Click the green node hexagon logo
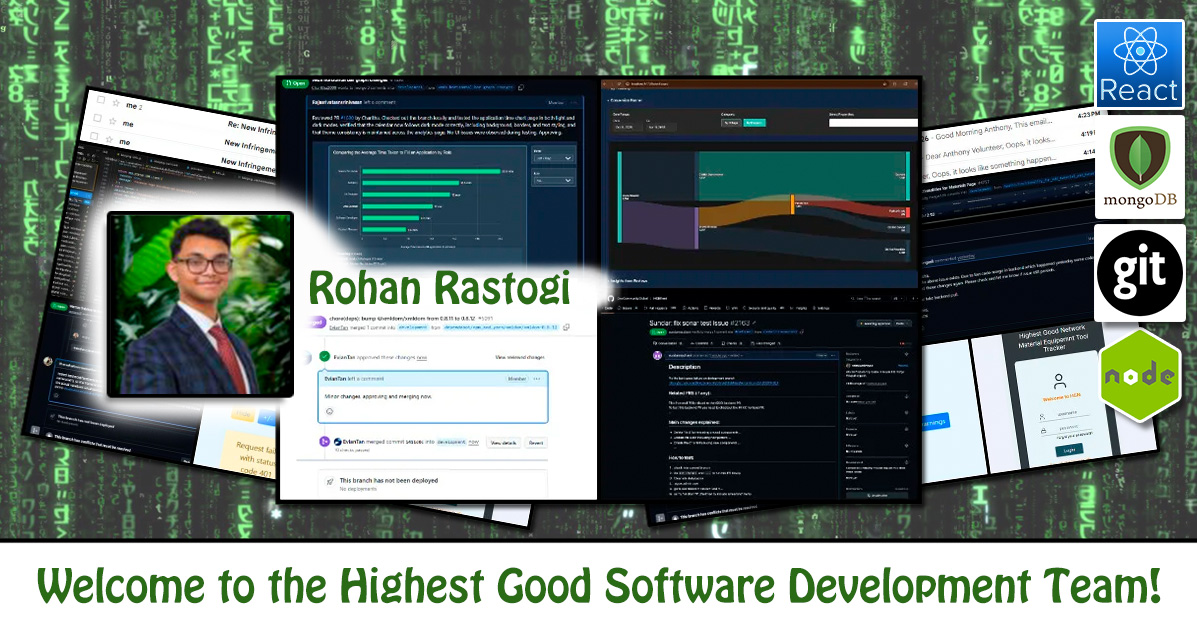1197x627 pixels. [x=1140, y=375]
